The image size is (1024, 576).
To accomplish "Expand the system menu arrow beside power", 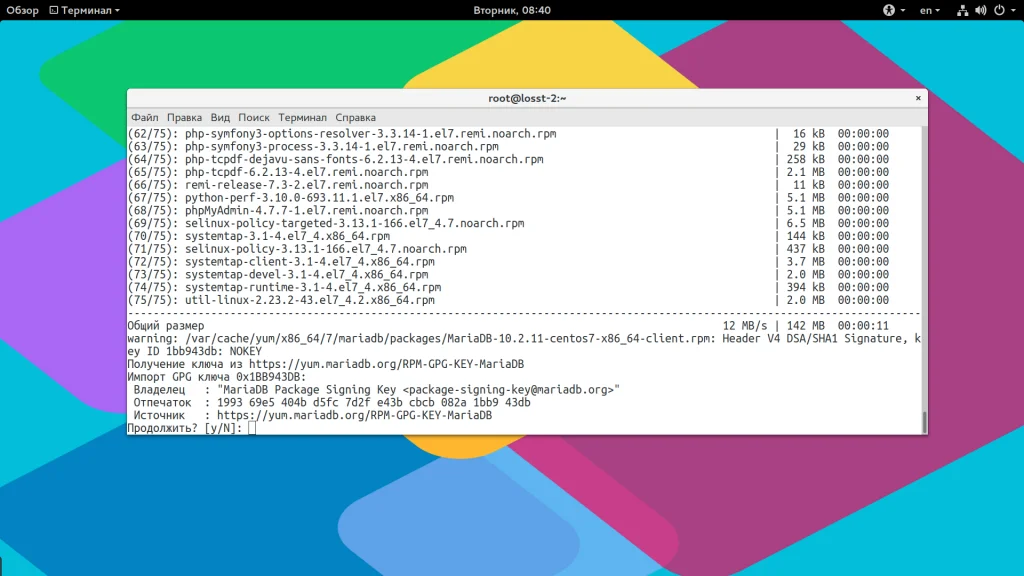I will pyautogui.click(x=1013, y=10).
